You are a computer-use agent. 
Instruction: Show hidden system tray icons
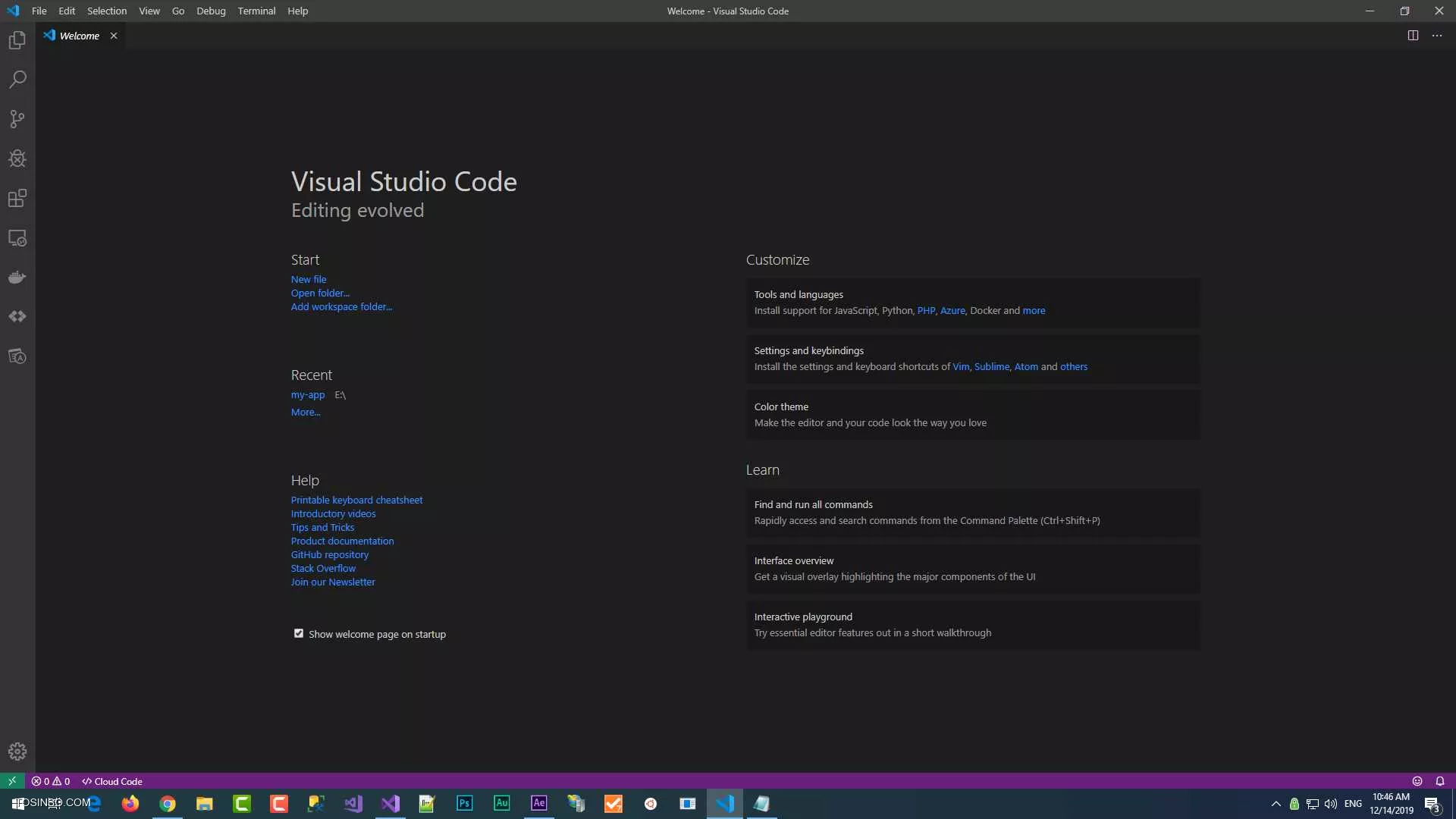[1276, 804]
